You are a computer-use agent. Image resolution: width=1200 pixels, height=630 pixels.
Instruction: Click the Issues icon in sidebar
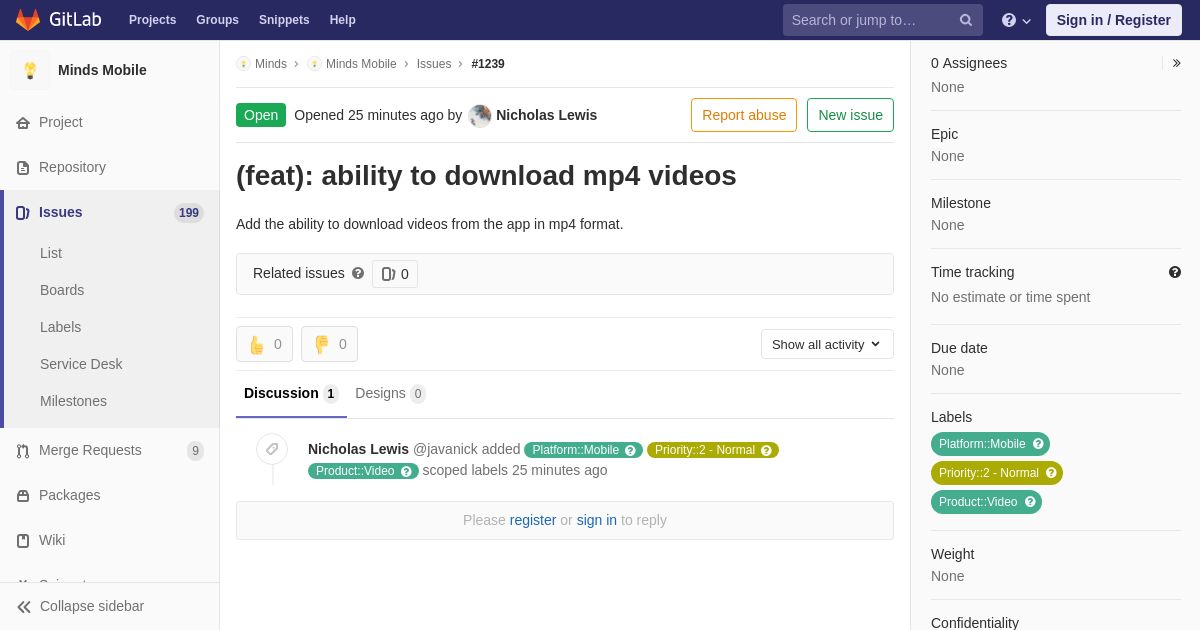tap(23, 212)
